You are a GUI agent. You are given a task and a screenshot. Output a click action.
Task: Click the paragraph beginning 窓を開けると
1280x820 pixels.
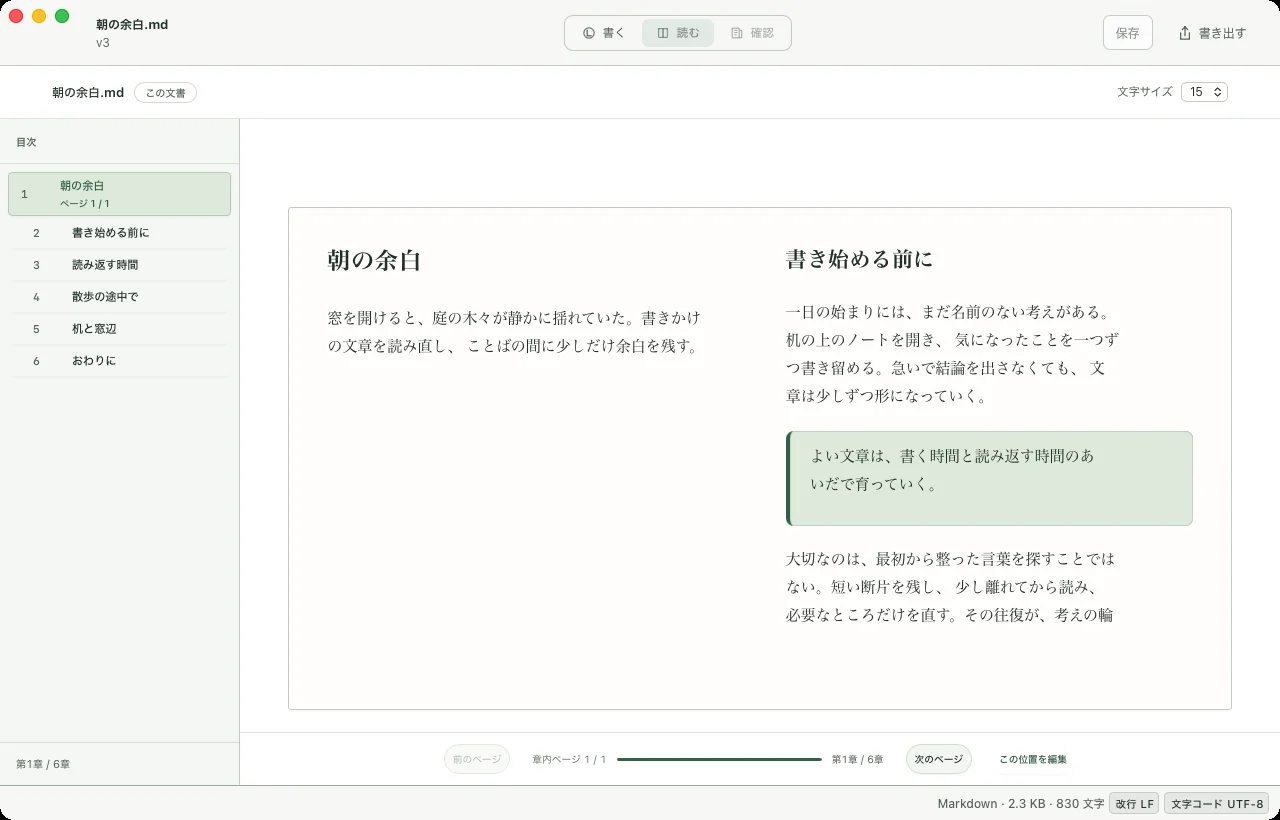[515, 332]
